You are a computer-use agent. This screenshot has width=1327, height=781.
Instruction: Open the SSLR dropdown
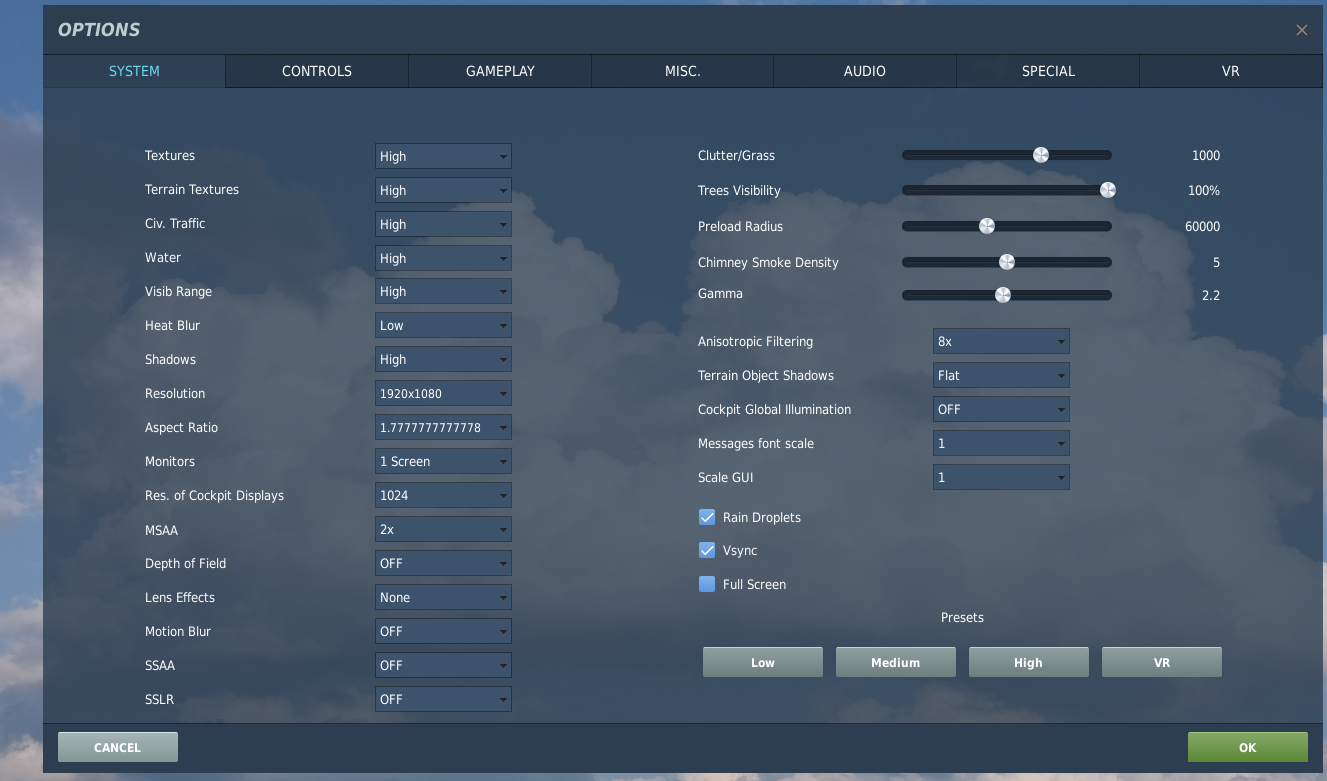point(443,700)
